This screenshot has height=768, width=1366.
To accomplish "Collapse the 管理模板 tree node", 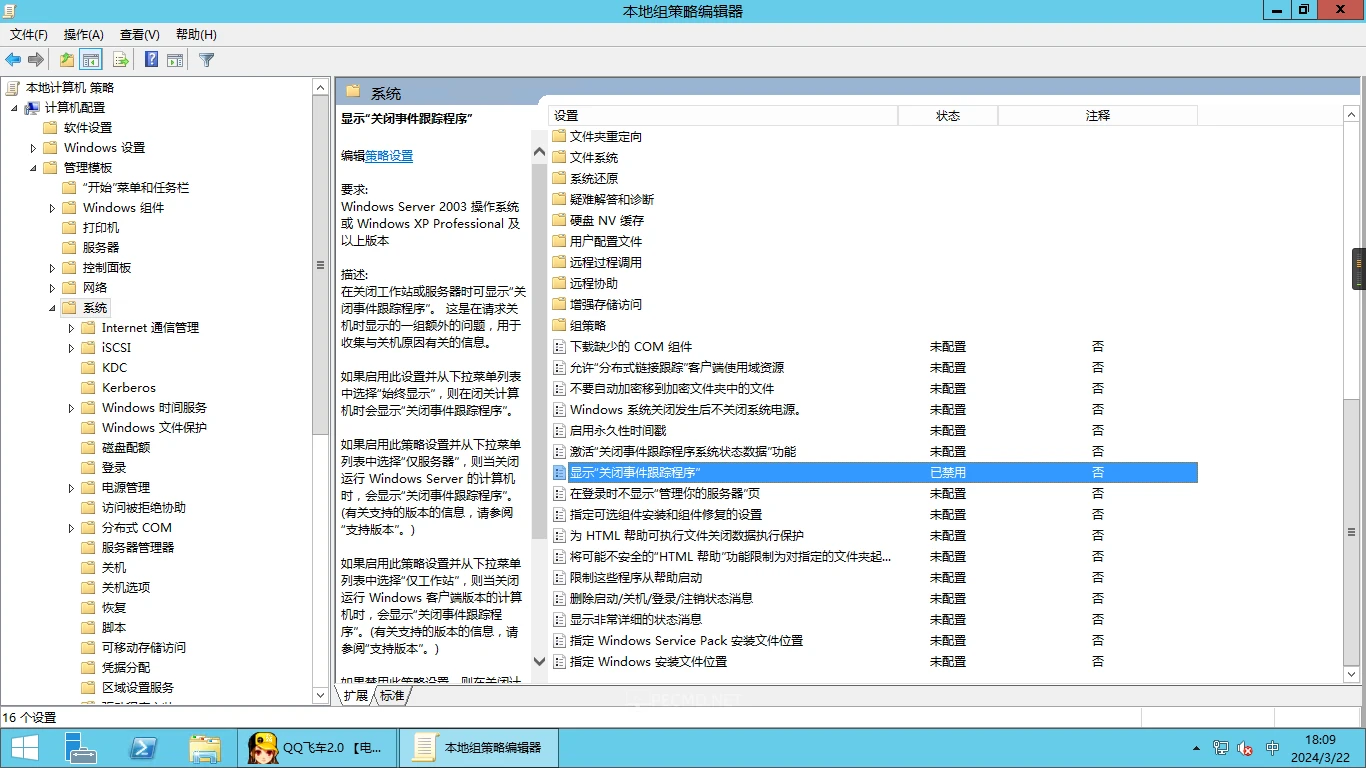I will click(x=33, y=167).
